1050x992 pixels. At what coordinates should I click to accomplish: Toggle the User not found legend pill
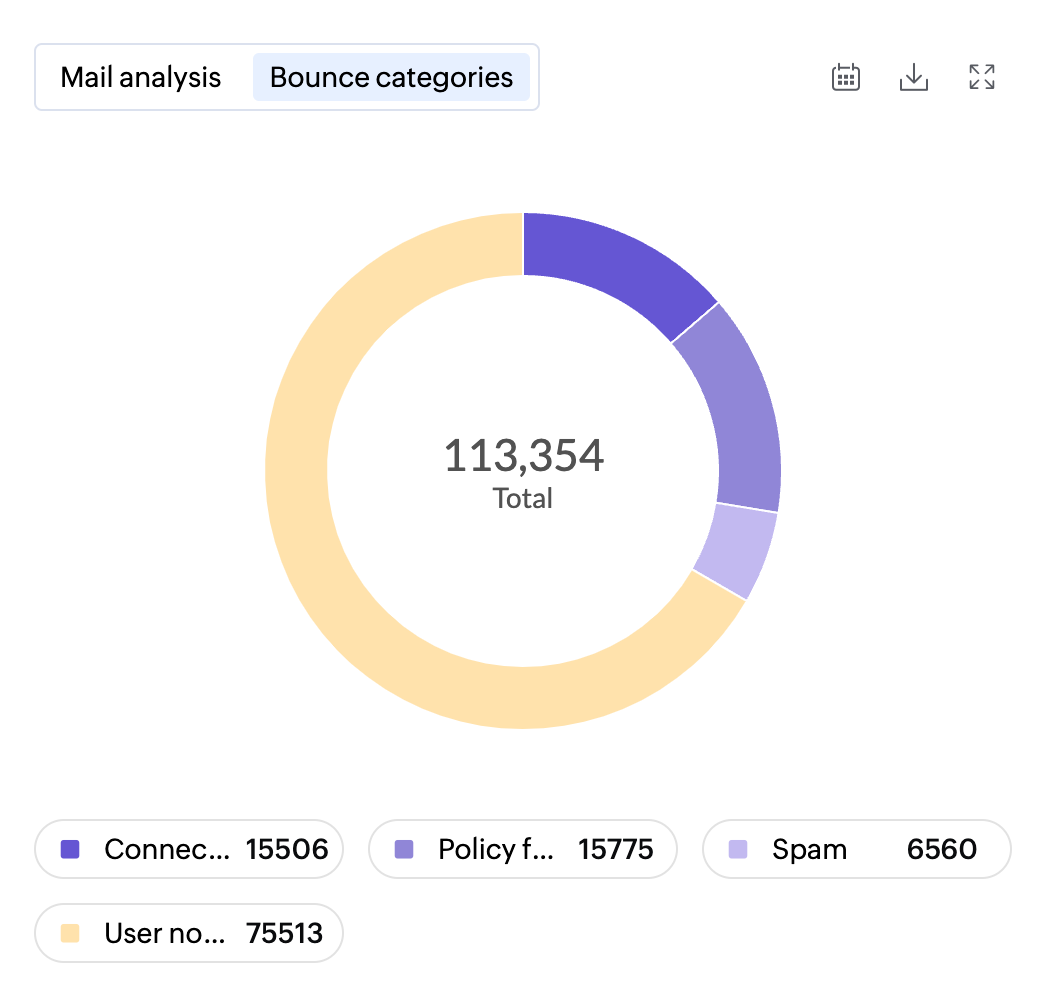[189, 933]
